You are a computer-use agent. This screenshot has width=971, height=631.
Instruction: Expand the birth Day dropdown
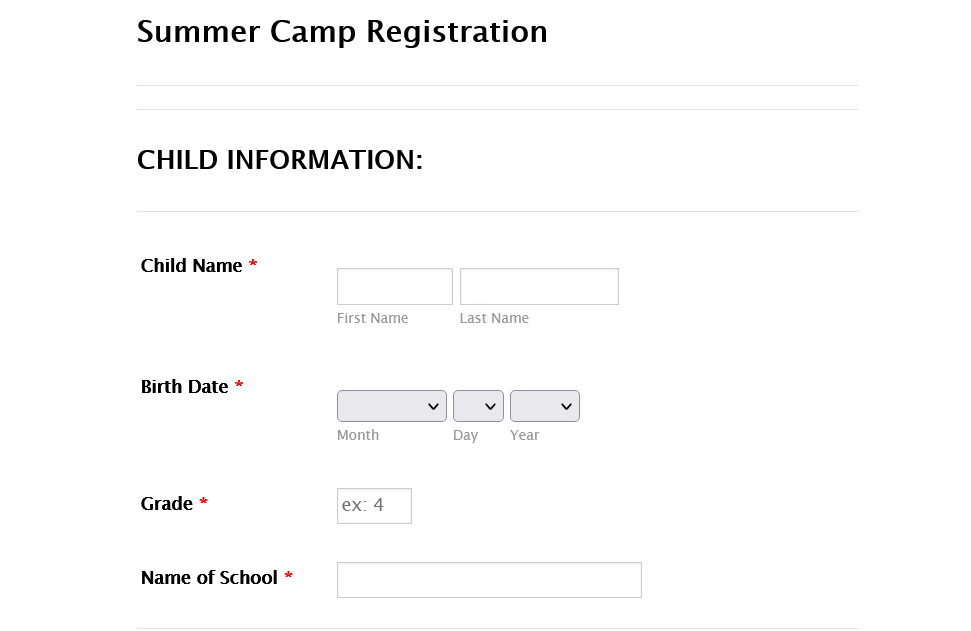(x=478, y=406)
